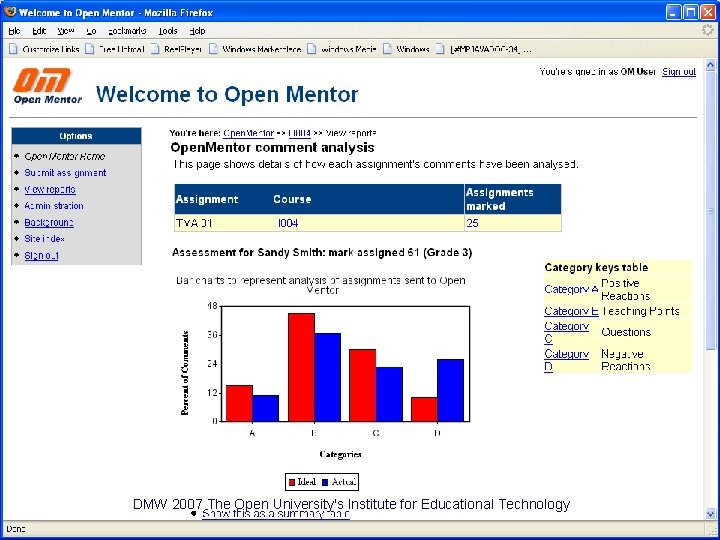Go to Submit assignment in Options
This screenshot has height=540, width=720.
point(65,173)
